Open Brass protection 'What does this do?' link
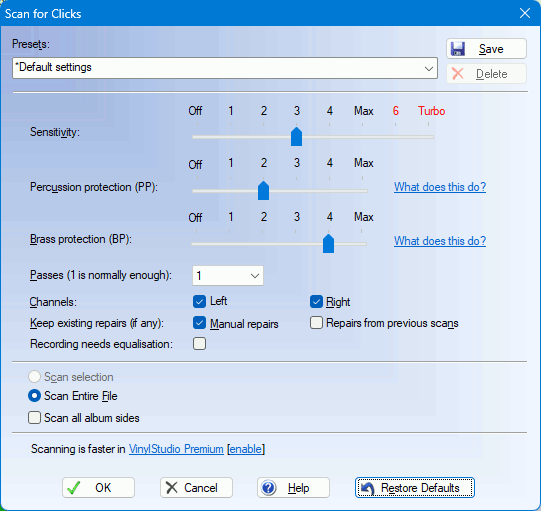The width and height of the screenshot is (541, 511). tap(440, 240)
